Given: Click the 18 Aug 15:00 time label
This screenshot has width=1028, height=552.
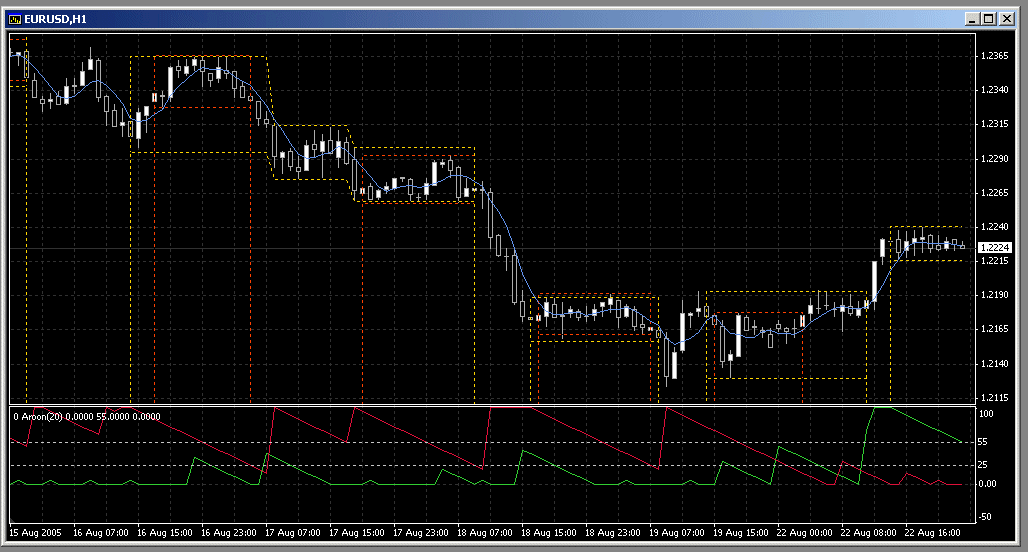Looking at the screenshot, I should 548,533.
